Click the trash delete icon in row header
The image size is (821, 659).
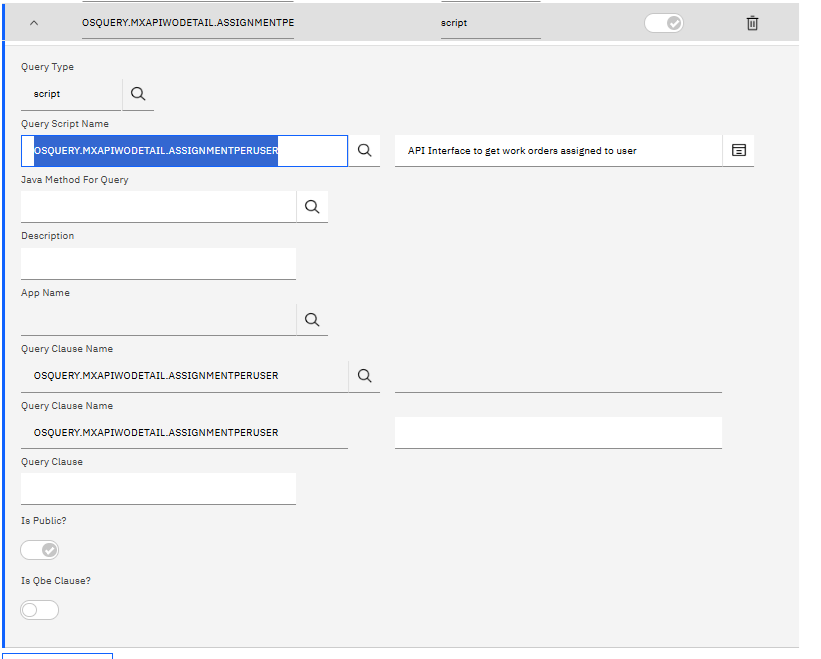pos(752,23)
